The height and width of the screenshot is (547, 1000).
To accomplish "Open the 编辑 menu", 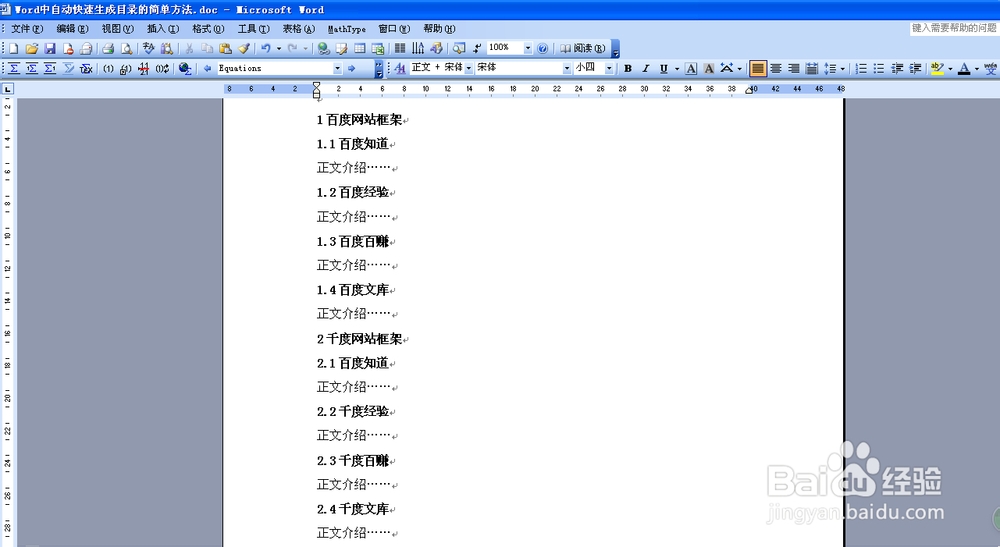I will (72, 29).
